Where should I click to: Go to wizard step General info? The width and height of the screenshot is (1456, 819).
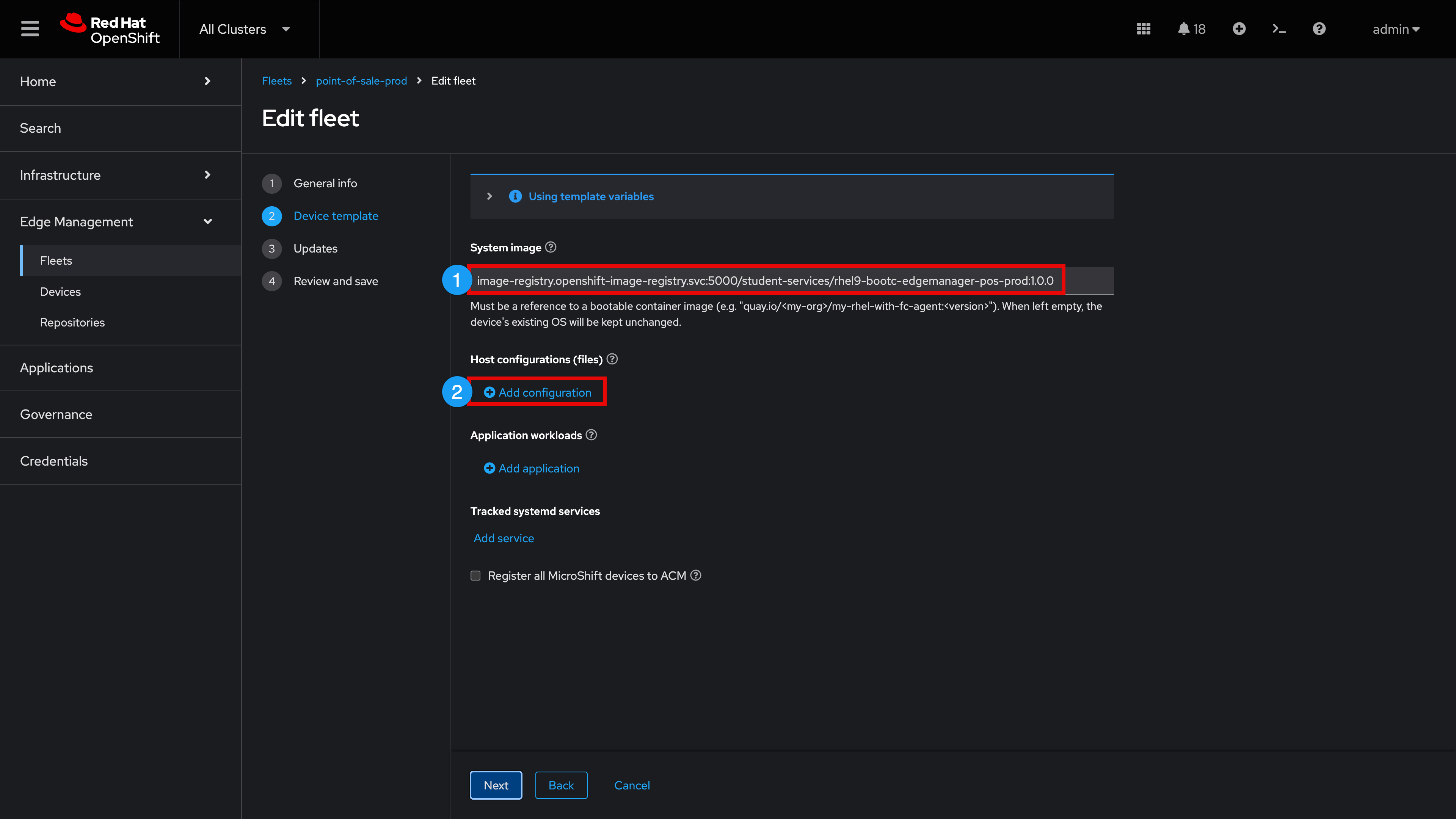(310, 183)
